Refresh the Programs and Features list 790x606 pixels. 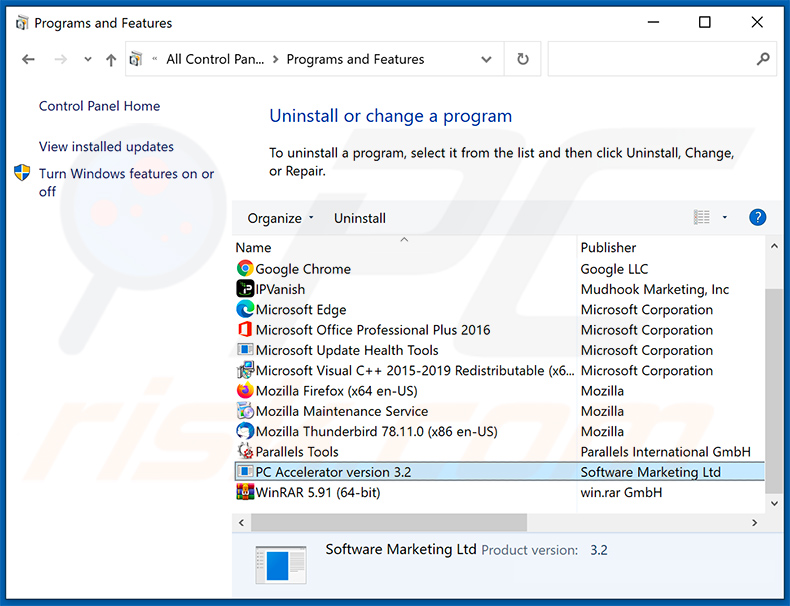pos(522,60)
